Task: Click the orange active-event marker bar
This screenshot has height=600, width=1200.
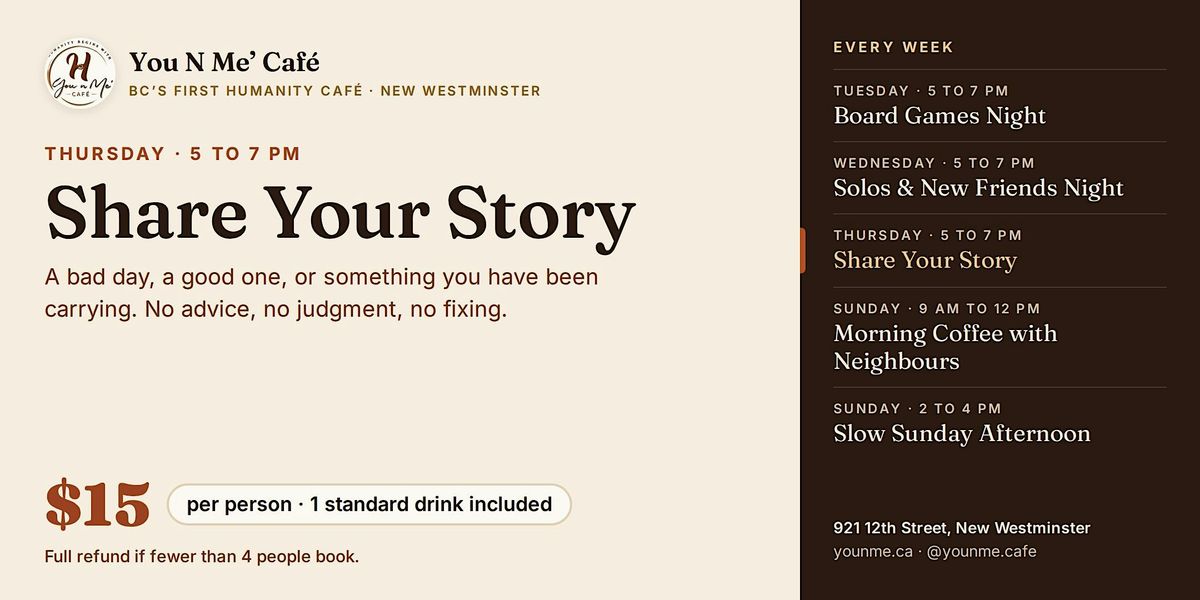Action: [802, 250]
